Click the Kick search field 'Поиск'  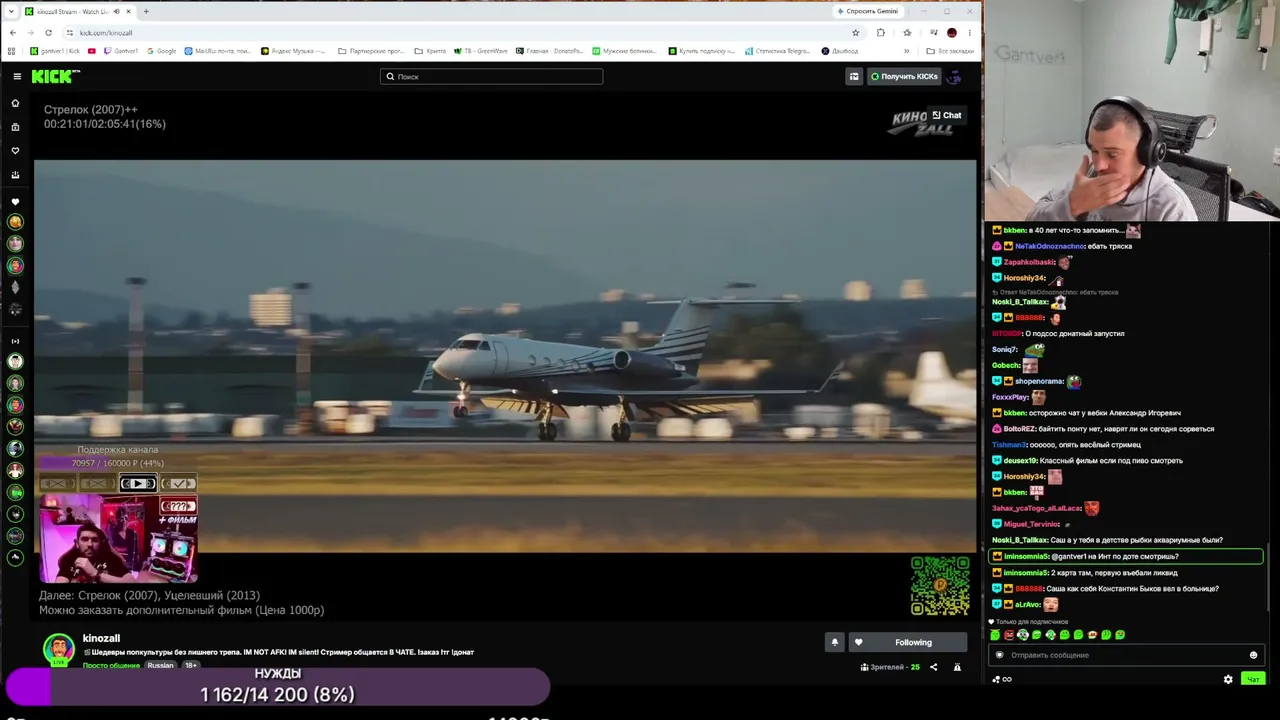pos(491,76)
